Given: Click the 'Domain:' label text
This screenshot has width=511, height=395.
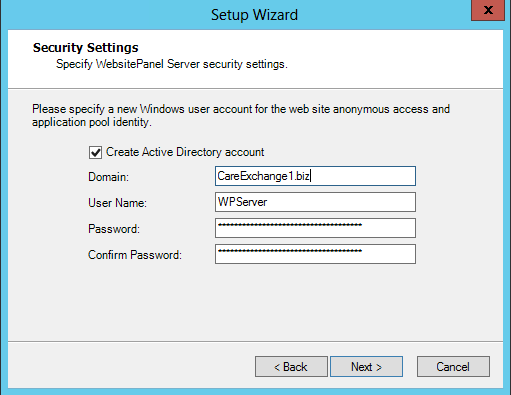Looking at the screenshot, I should [108, 177].
